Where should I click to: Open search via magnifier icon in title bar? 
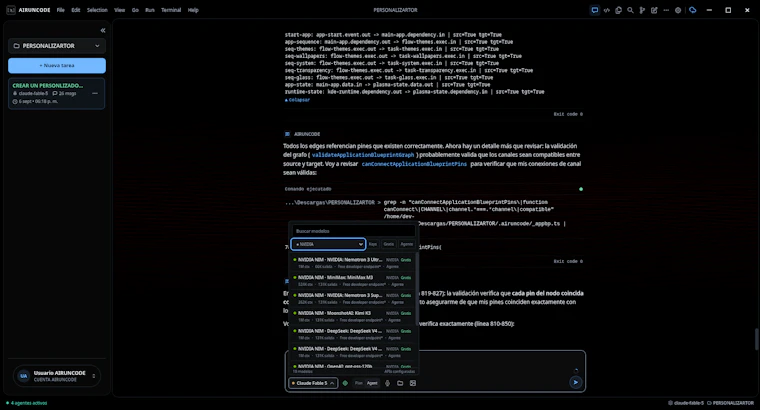click(x=630, y=10)
